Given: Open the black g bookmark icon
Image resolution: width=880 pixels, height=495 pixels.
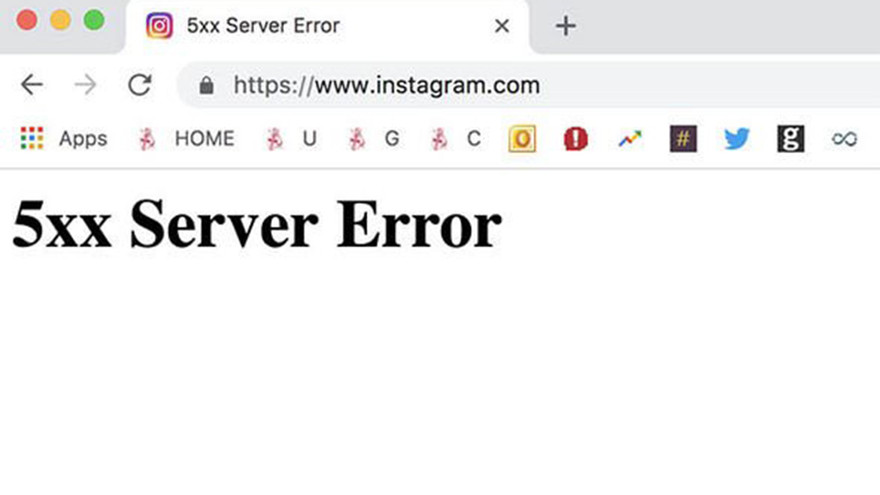Looking at the screenshot, I should pyautogui.click(x=791, y=139).
